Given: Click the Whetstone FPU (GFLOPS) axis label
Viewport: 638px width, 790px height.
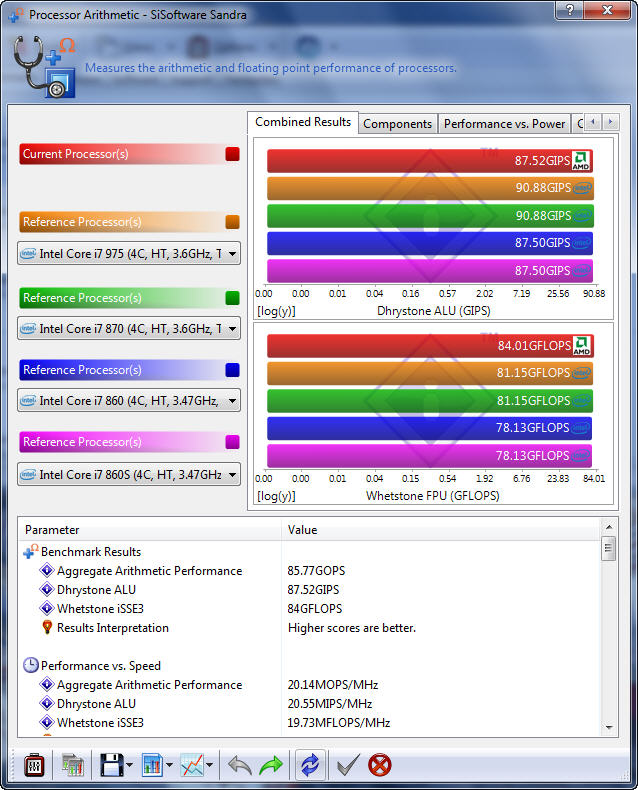Looking at the screenshot, I should (x=433, y=496).
